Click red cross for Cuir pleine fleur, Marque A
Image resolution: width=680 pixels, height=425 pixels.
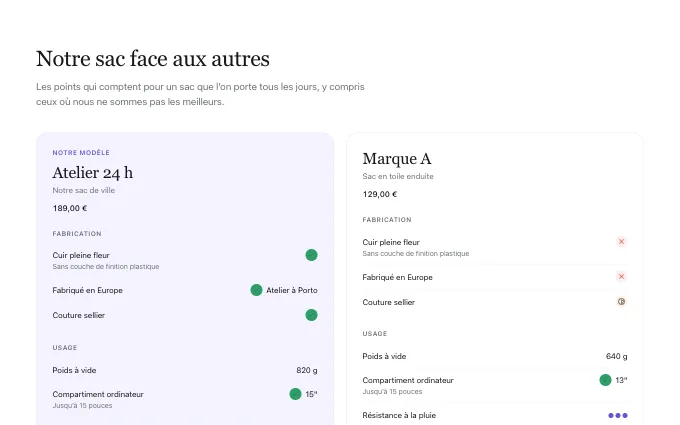(621, 242)
